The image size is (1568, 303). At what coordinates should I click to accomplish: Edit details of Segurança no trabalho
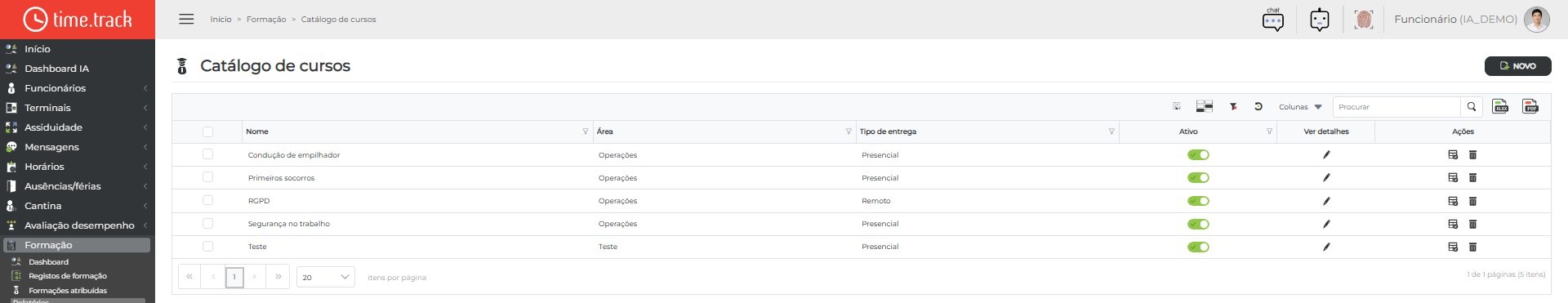click(x=1326, y=224)
